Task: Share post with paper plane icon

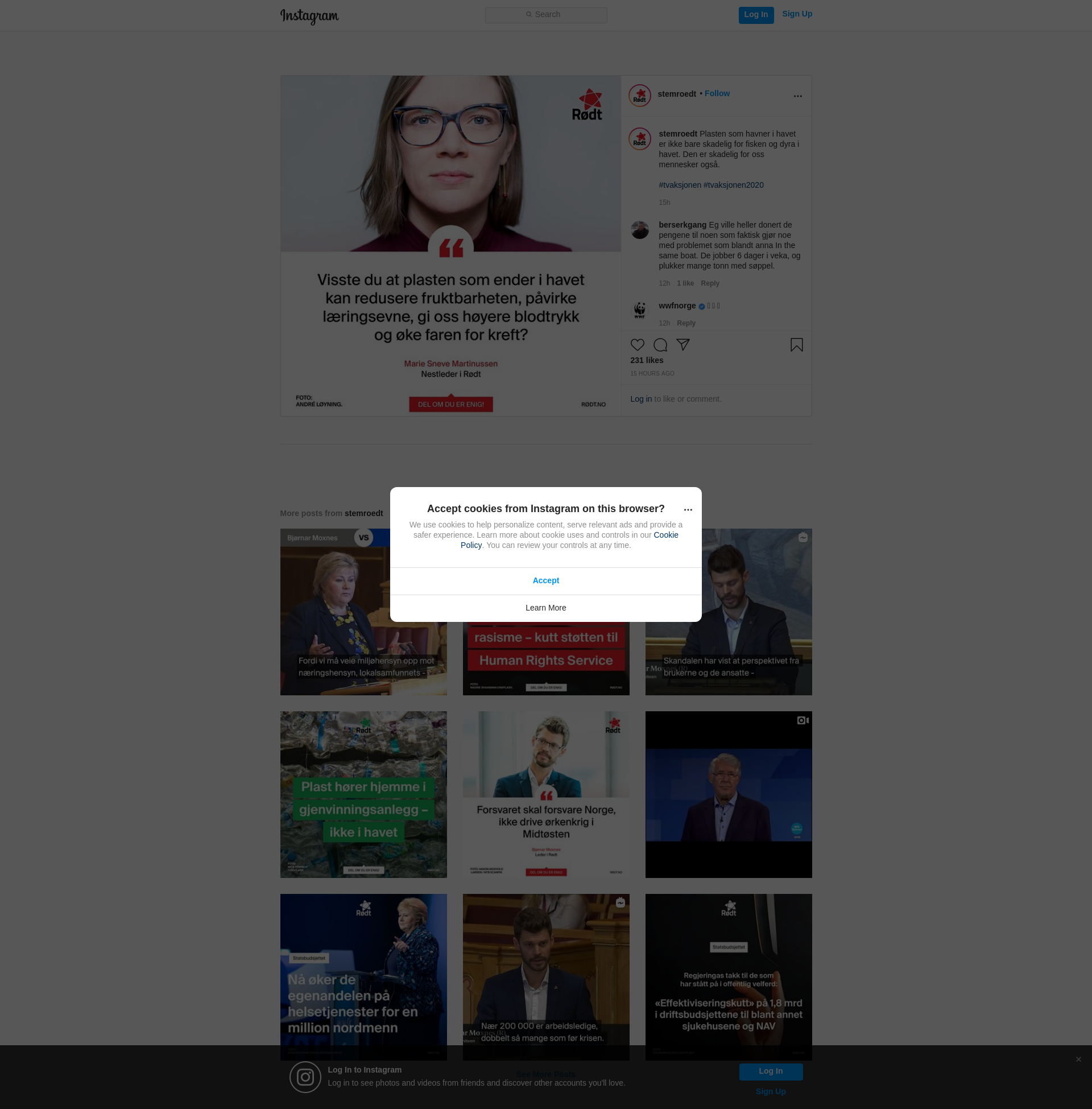Action: pyautogui.click(x=682, y=345)
